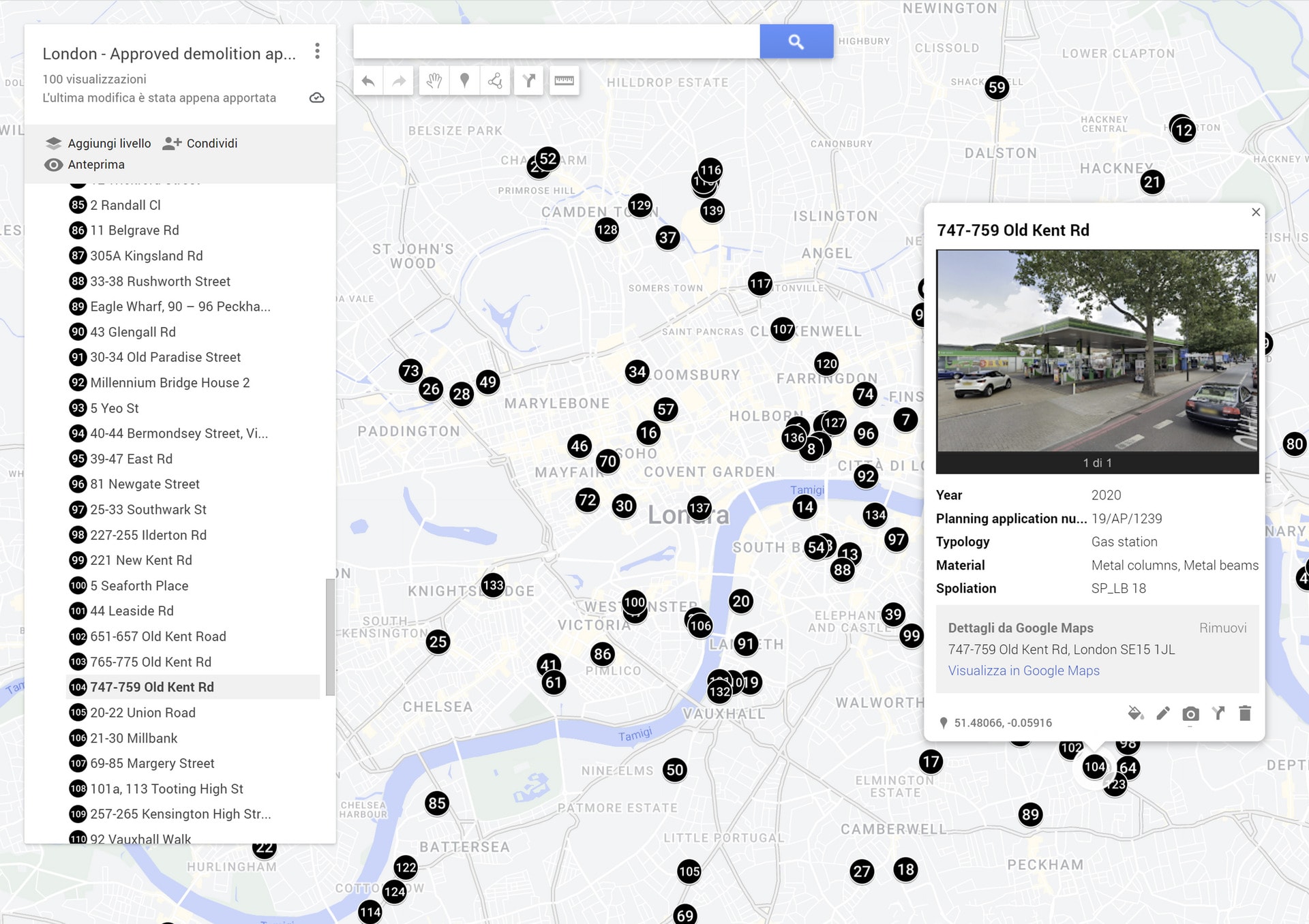This screenshot has height=924, width=1309.
Task: Click the map search input field
Action: pos(556,42)
